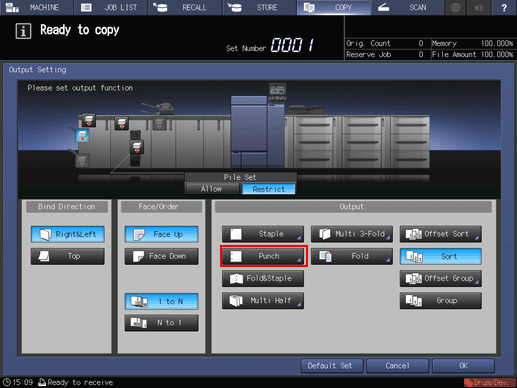Select the second finisher's top tray icon
This screenshot has width=517, height=388.
click(x=122, y=123)
